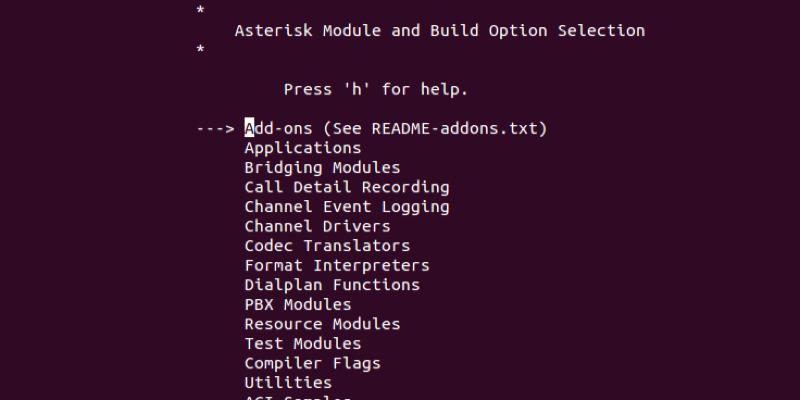800x400 pixels.
Task: Select Resource Modules in the list
Action: point(322,324)
